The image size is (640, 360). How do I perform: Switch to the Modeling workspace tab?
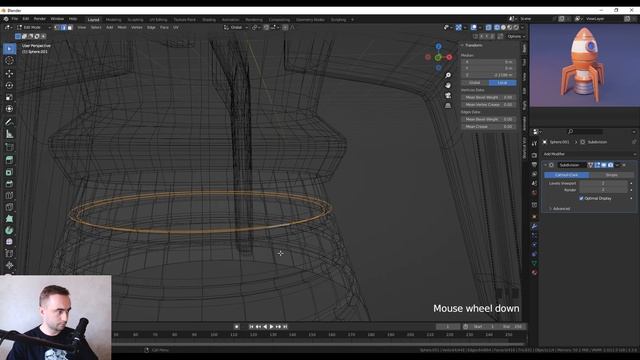(113, 20)
